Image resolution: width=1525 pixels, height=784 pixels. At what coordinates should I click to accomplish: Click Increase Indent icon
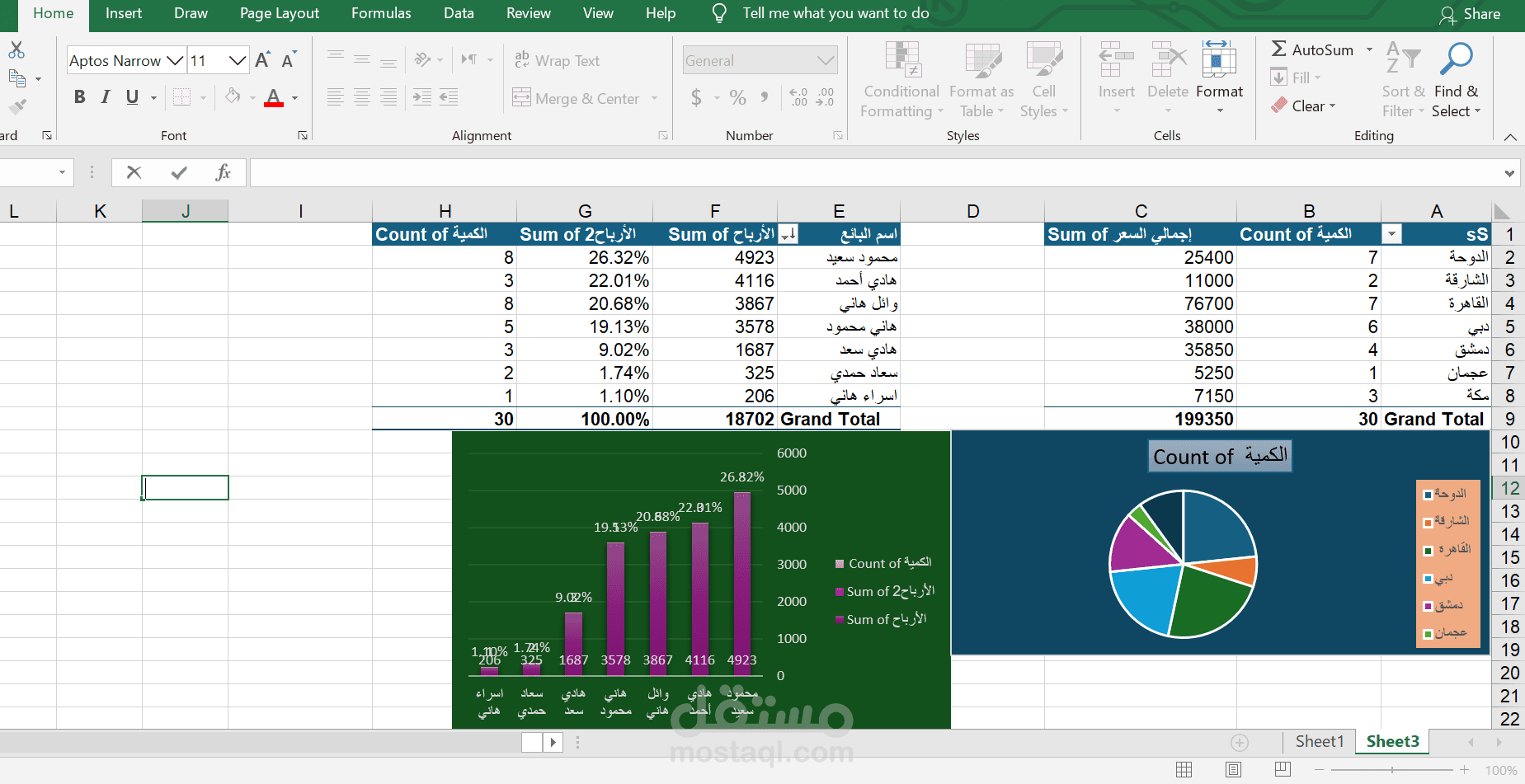click(449, 97)
